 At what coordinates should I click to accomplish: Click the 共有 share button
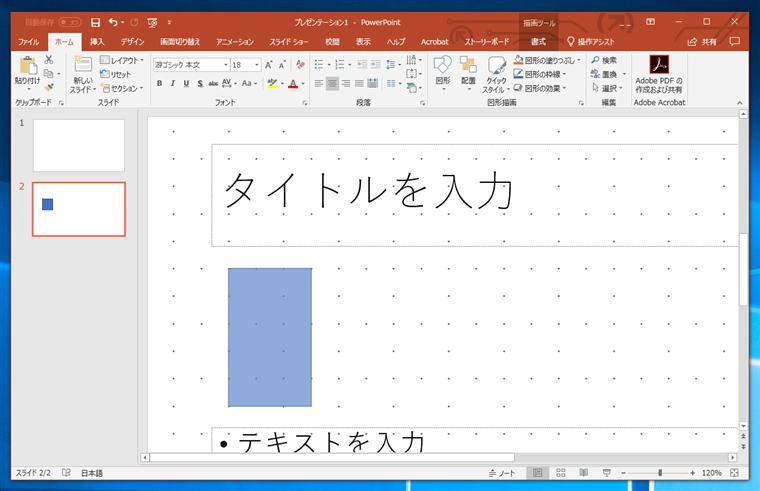pos(702,42)
